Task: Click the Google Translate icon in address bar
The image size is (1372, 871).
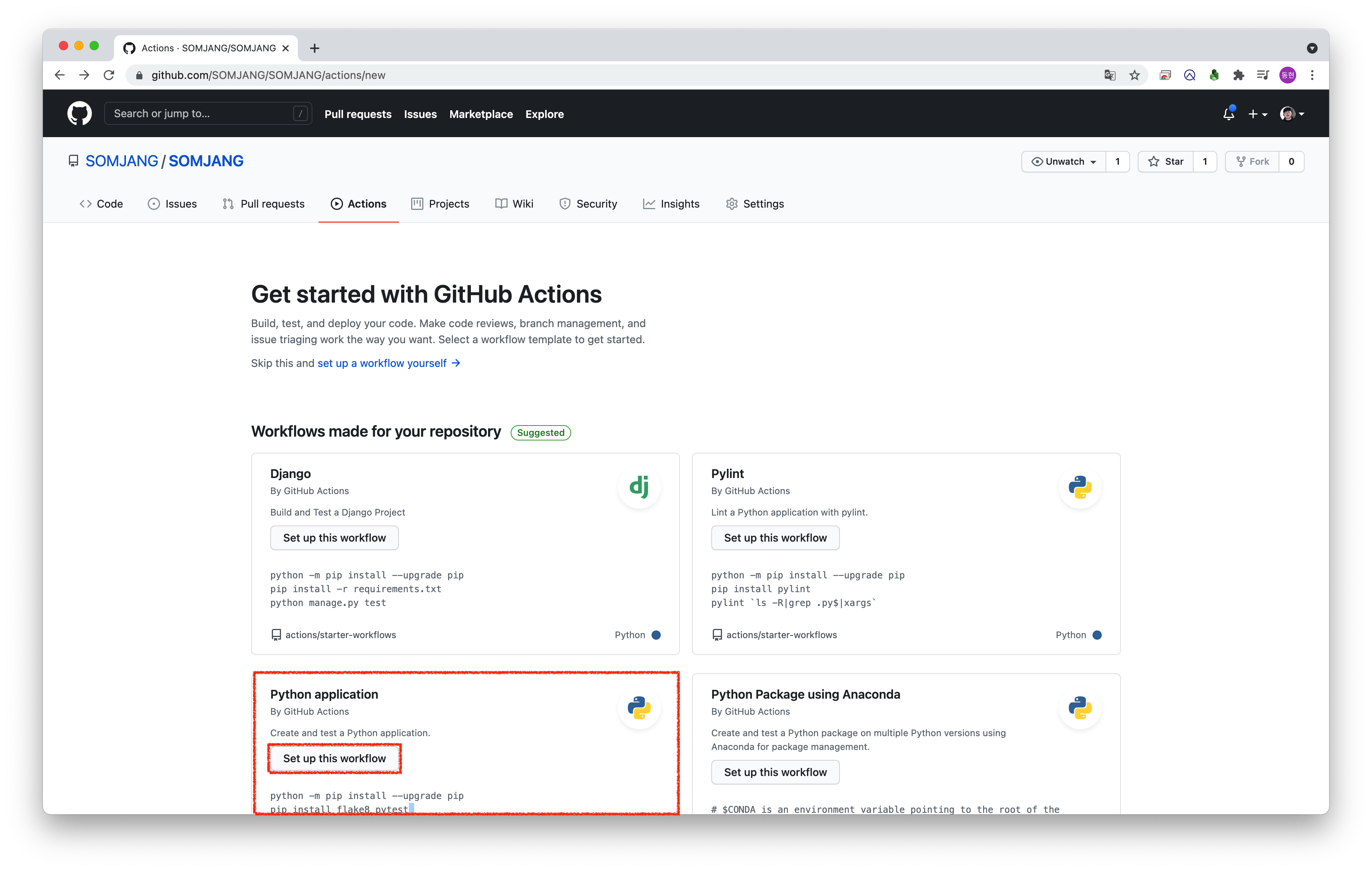Action: (x=1109, y=75)
